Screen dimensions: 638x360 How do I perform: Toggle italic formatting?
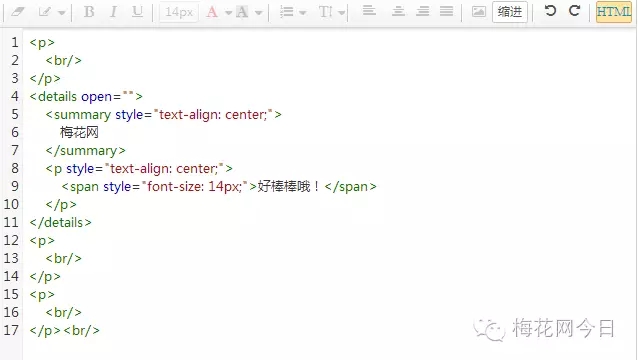[x=114, y=12]
